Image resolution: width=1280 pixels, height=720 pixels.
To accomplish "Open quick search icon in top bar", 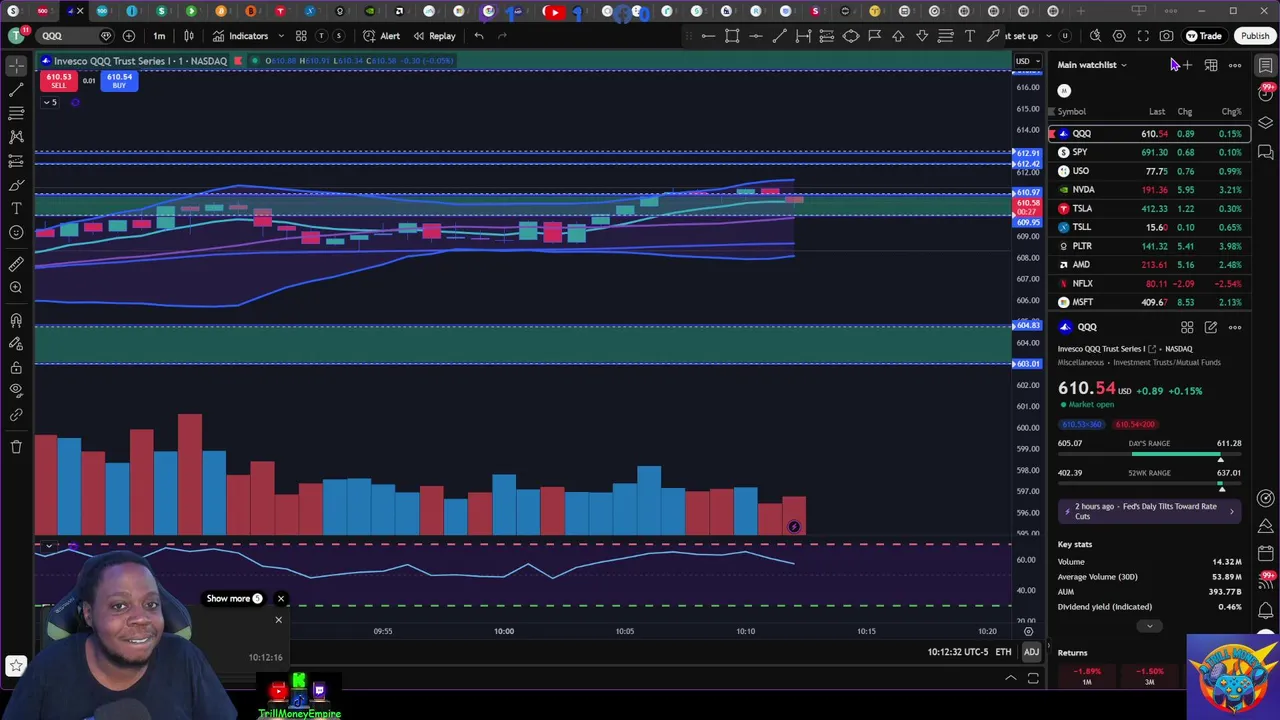I will point(1095,36).
